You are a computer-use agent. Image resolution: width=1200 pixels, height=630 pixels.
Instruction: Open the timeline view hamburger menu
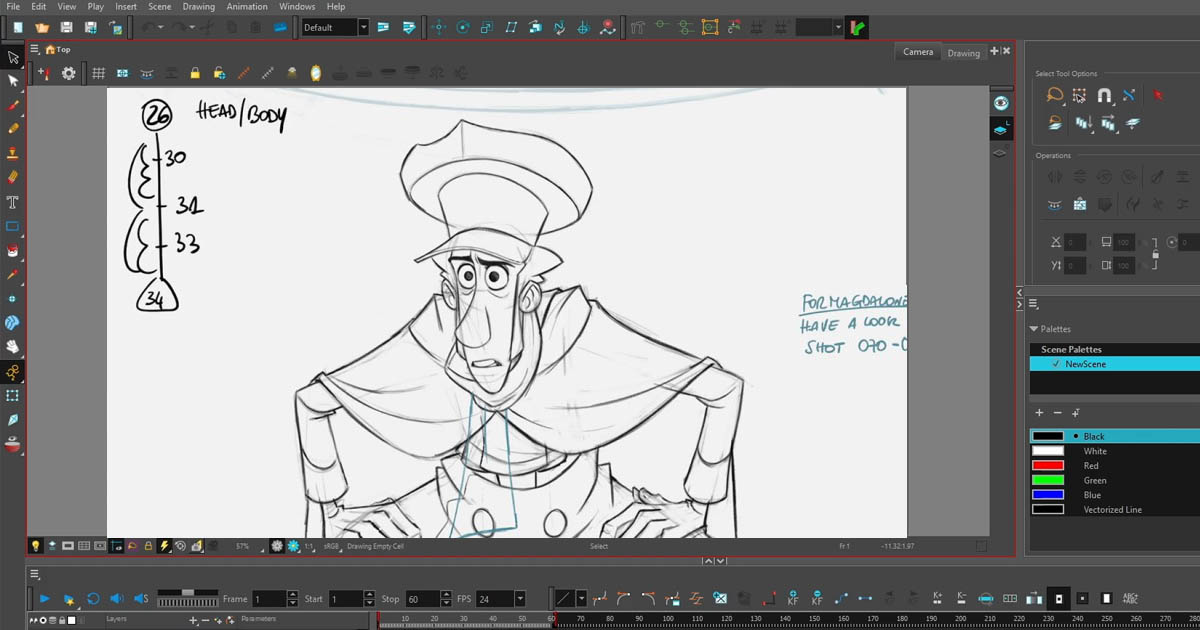pyautogui.click(x=35, y=574)
